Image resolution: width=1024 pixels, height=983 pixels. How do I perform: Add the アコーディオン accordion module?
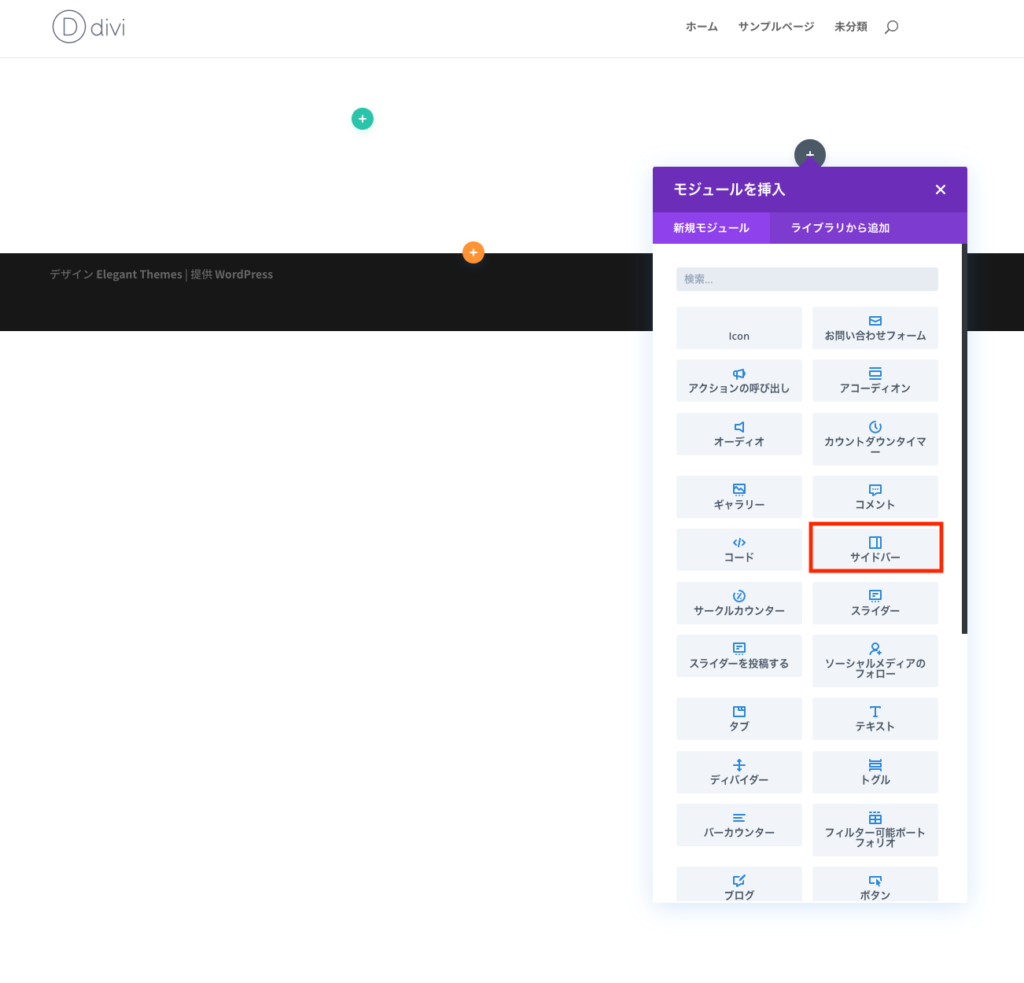tap(874, 381)
